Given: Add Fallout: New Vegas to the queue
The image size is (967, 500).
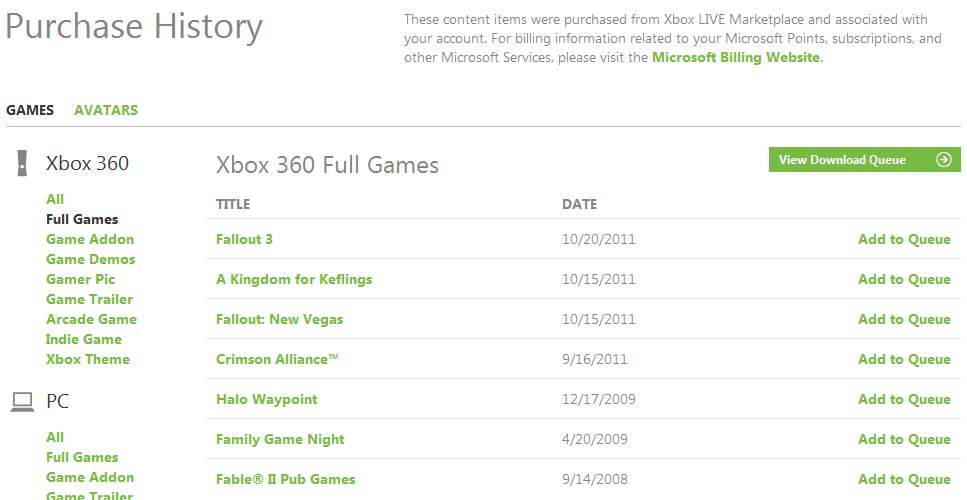Looking at the screenshot, I should (904, 319).
